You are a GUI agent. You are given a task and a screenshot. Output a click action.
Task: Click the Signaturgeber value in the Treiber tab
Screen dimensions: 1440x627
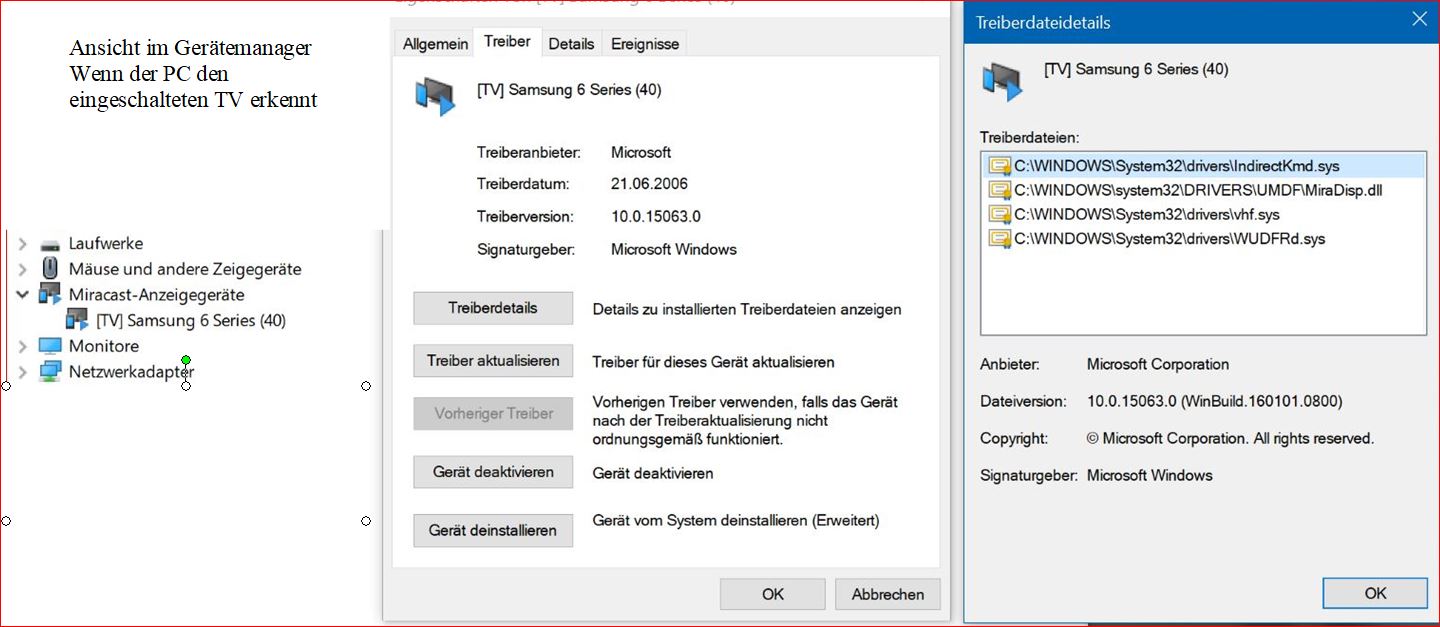click(674, 249)
